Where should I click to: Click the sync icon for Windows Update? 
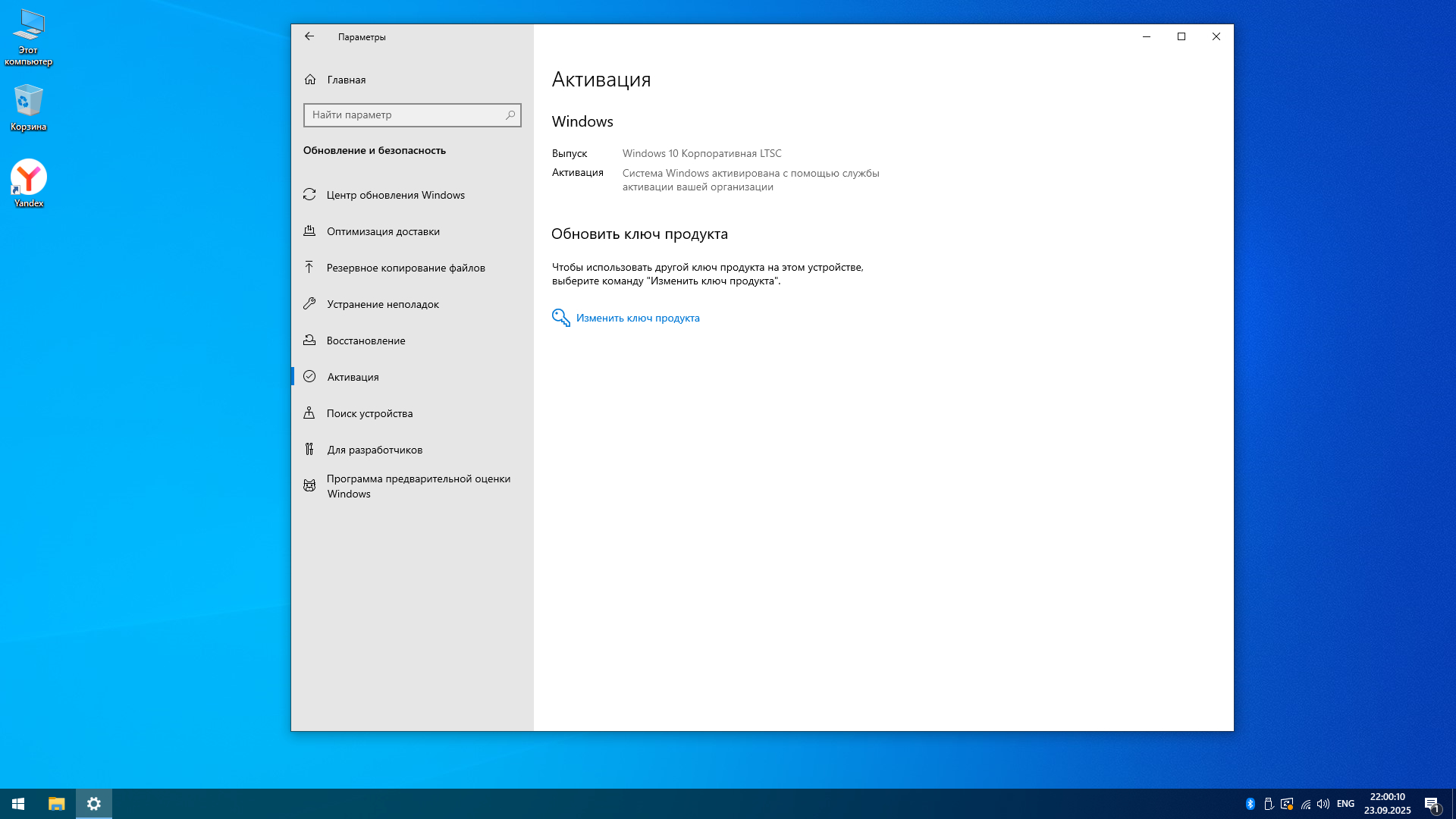coord(309,195)
